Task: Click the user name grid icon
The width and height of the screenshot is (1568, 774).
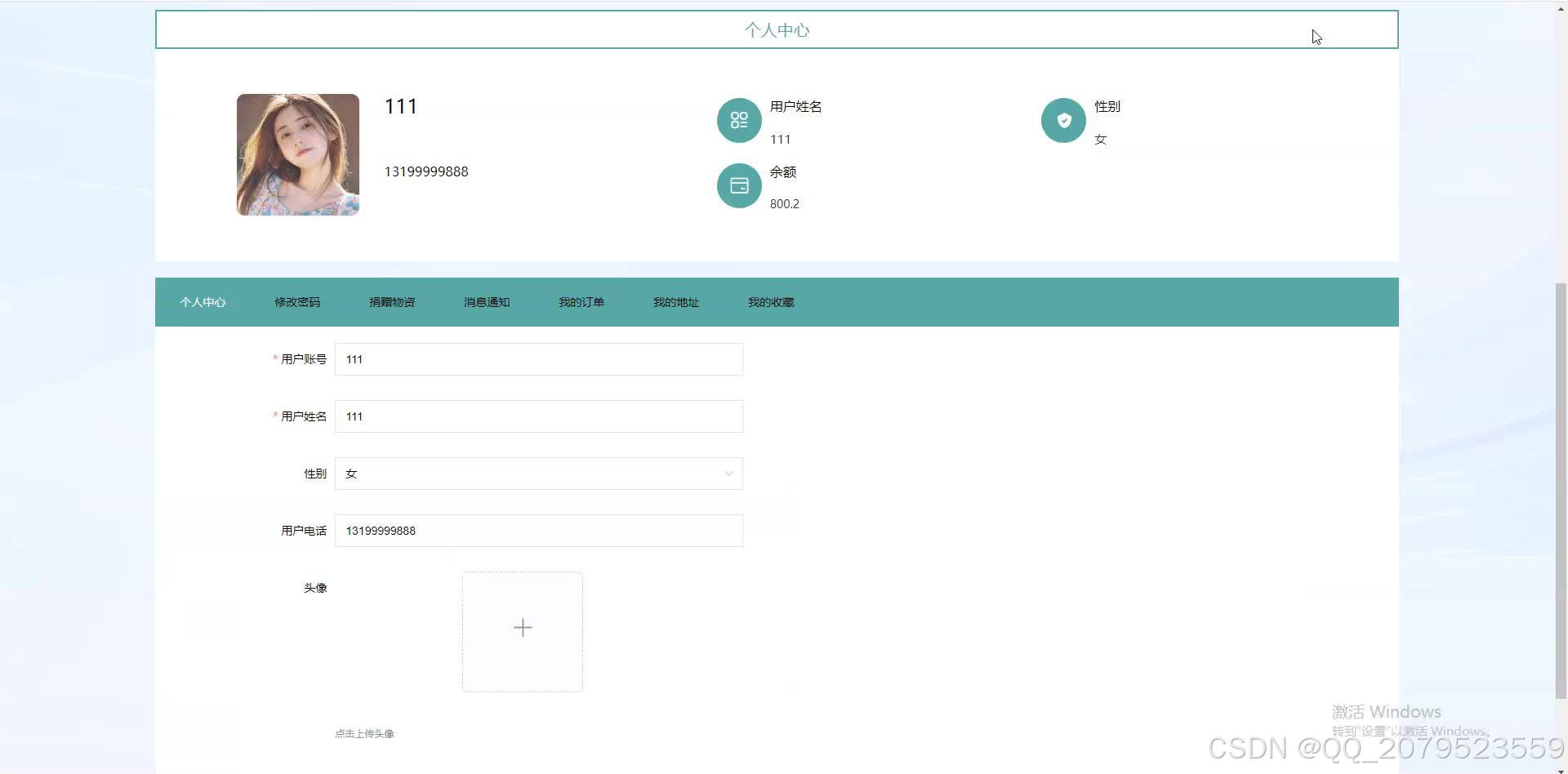Action: tap(739, 120)
